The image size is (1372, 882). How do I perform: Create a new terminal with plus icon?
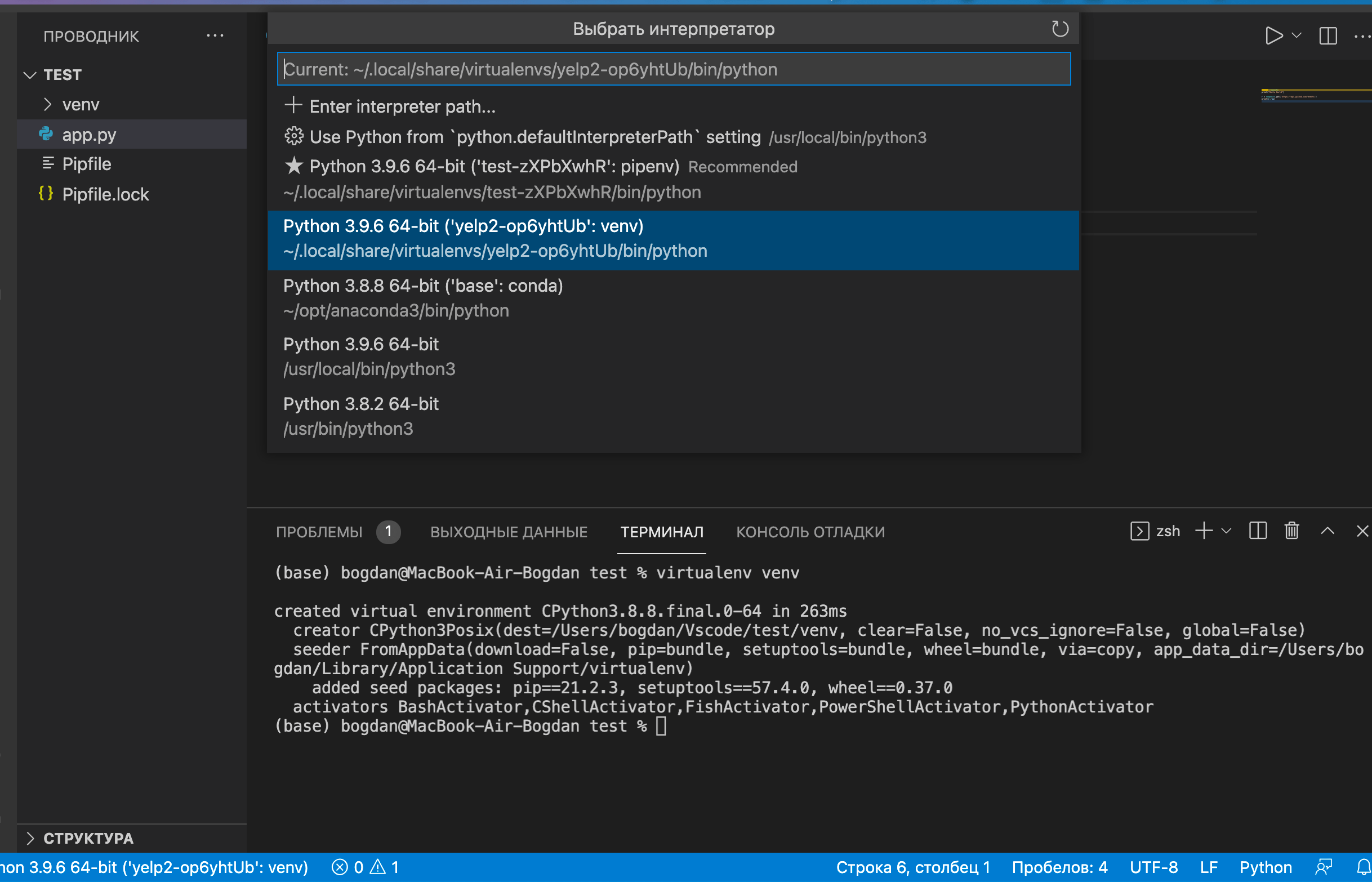tap(1204, 531)
